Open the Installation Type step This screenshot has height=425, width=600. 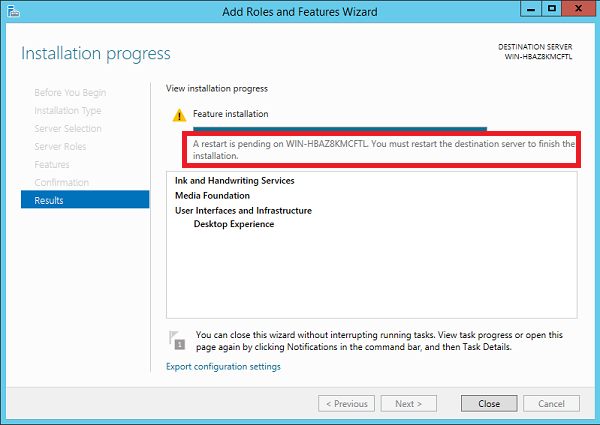(67, 110)
